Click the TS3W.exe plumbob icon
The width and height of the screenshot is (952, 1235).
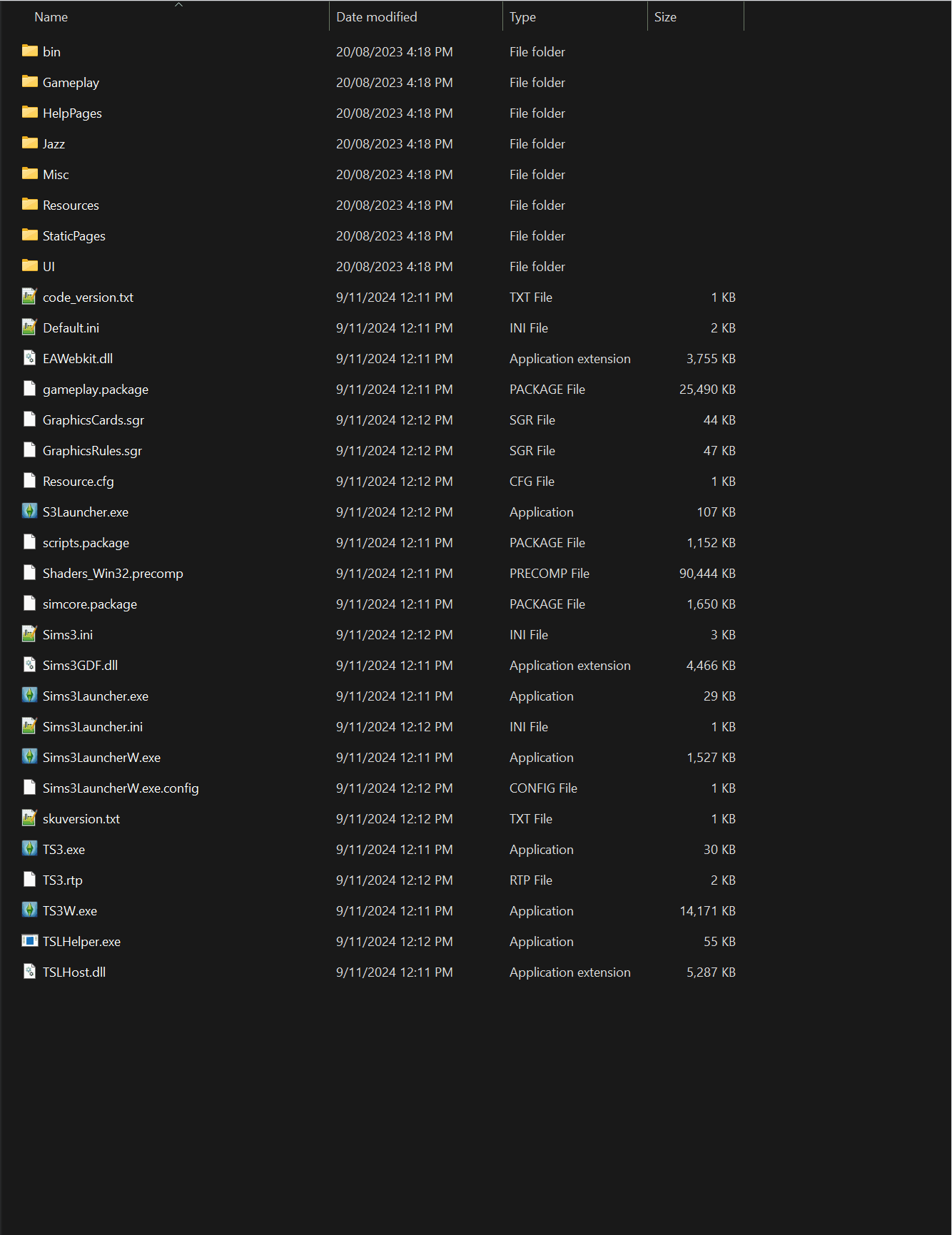[x=29, y=910]
